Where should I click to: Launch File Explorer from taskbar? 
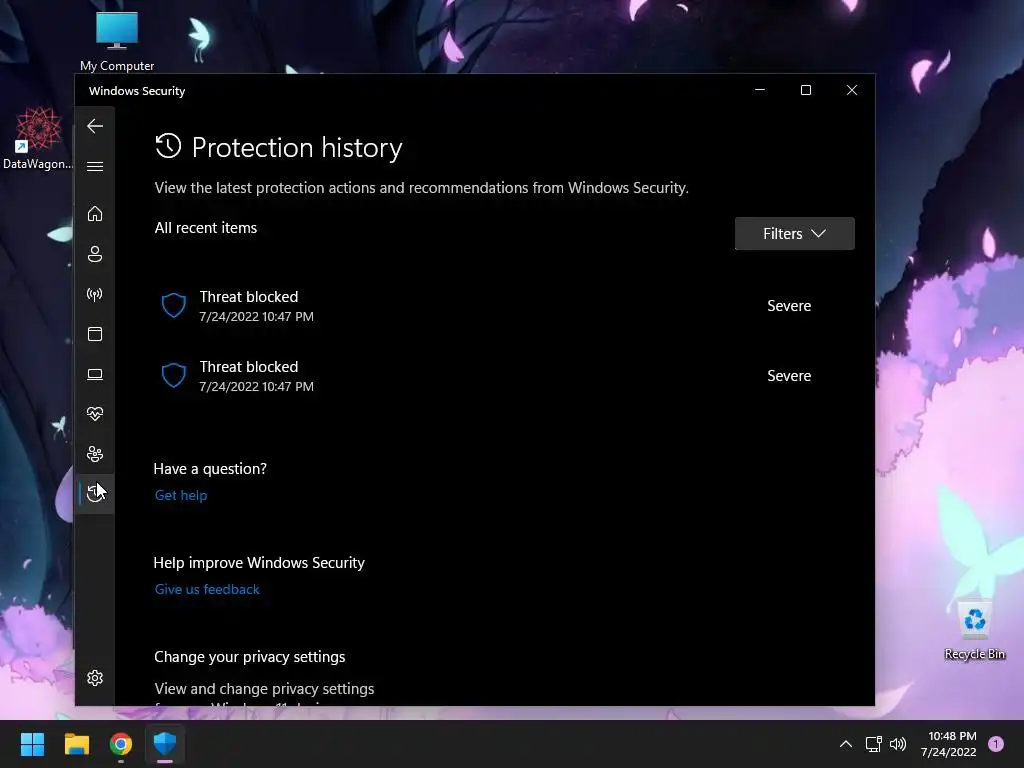76,744
